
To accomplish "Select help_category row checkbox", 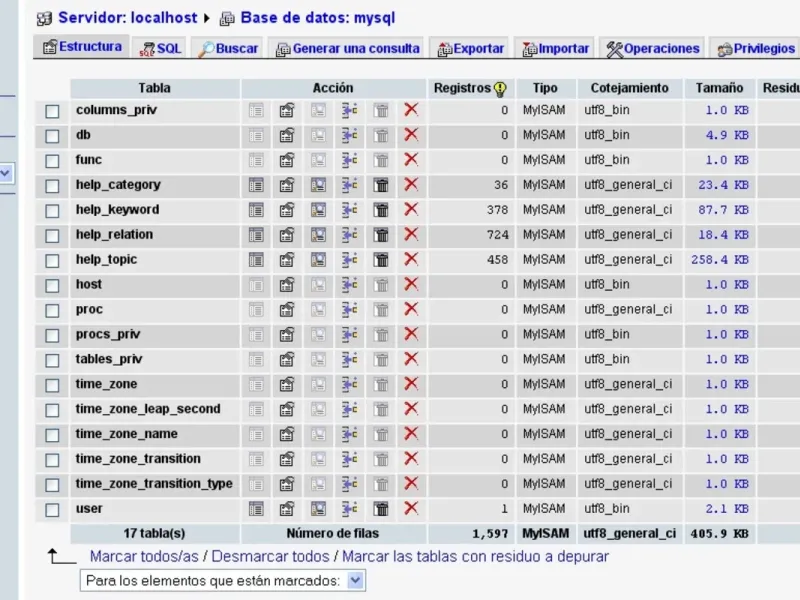I will [52, 186].
